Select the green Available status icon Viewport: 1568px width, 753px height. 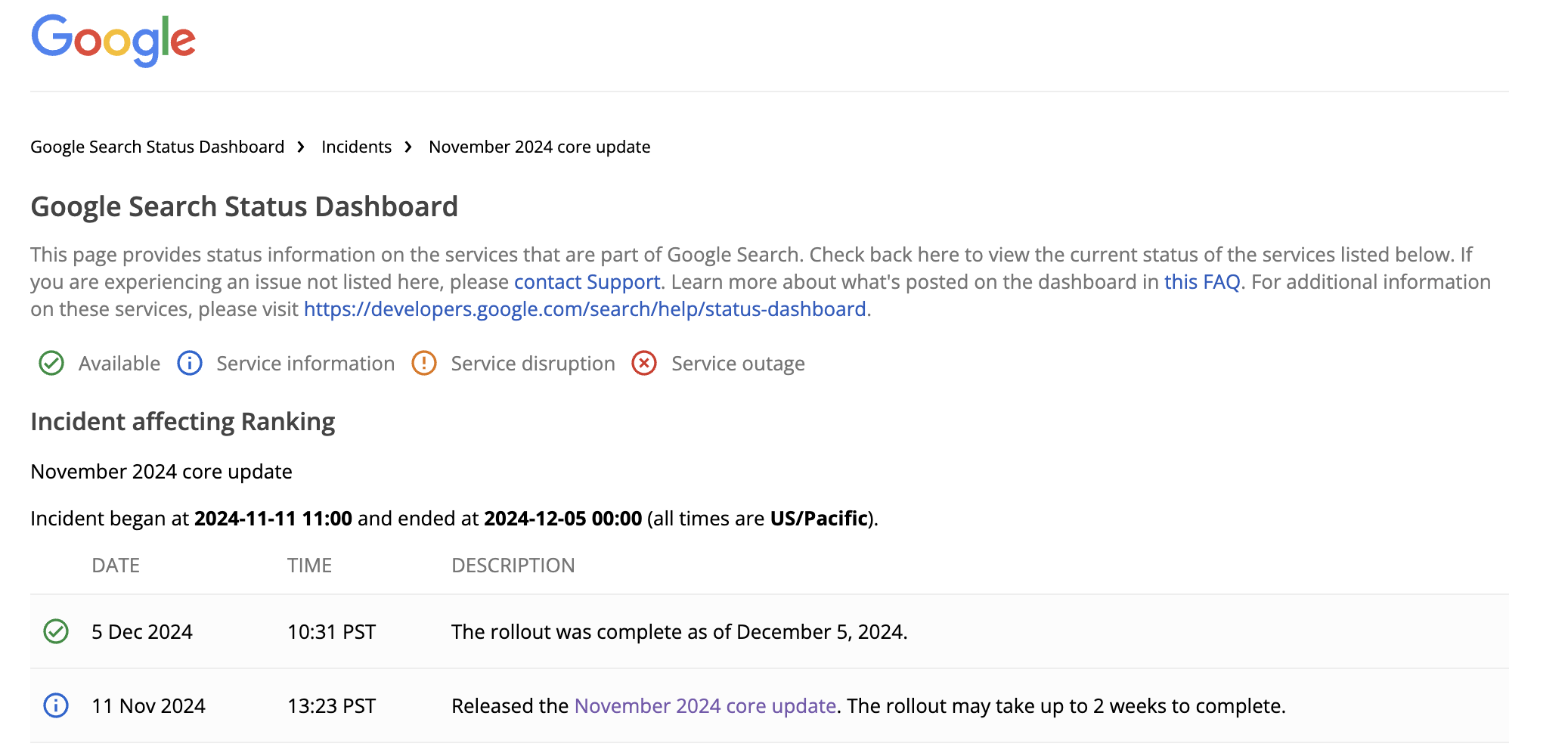50,364
